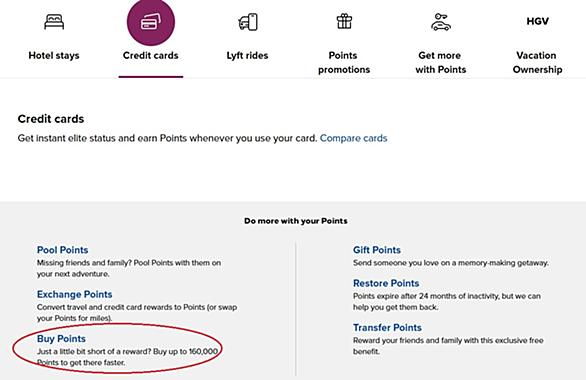Screen dimensions: 586x380
Task: Follow the Compare cards link
Action: 354,138
